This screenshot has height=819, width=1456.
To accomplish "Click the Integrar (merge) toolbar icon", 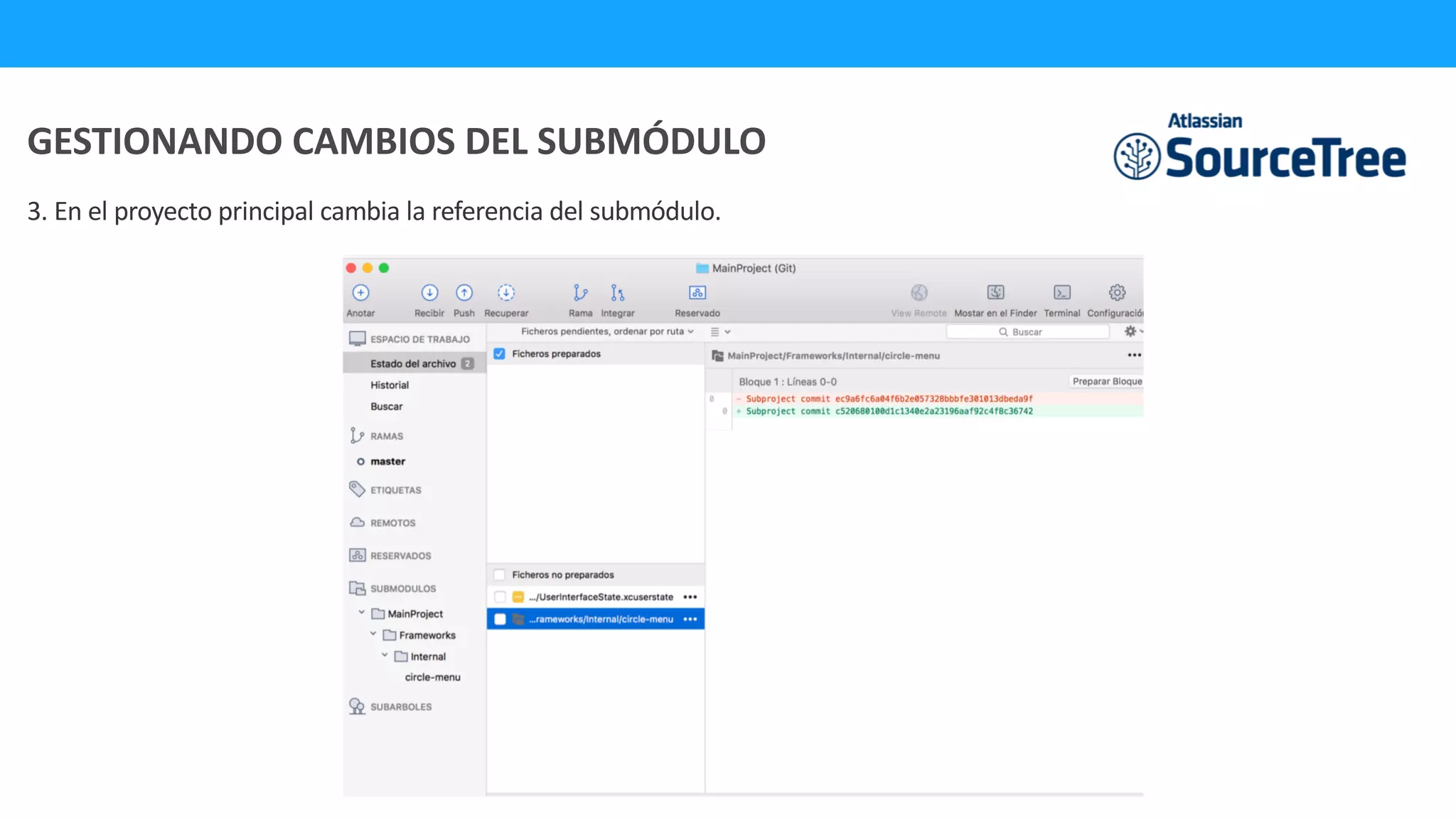I will pyautogui.click(x=617, y=293).
